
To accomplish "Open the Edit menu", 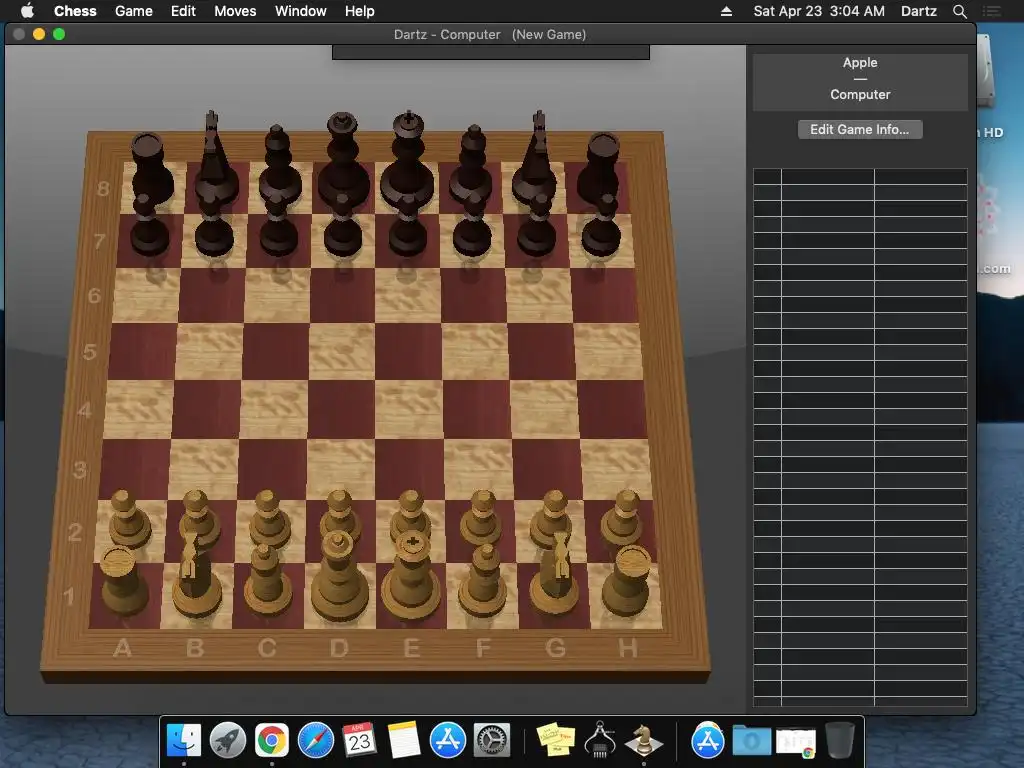I will (x=184, y=11).
